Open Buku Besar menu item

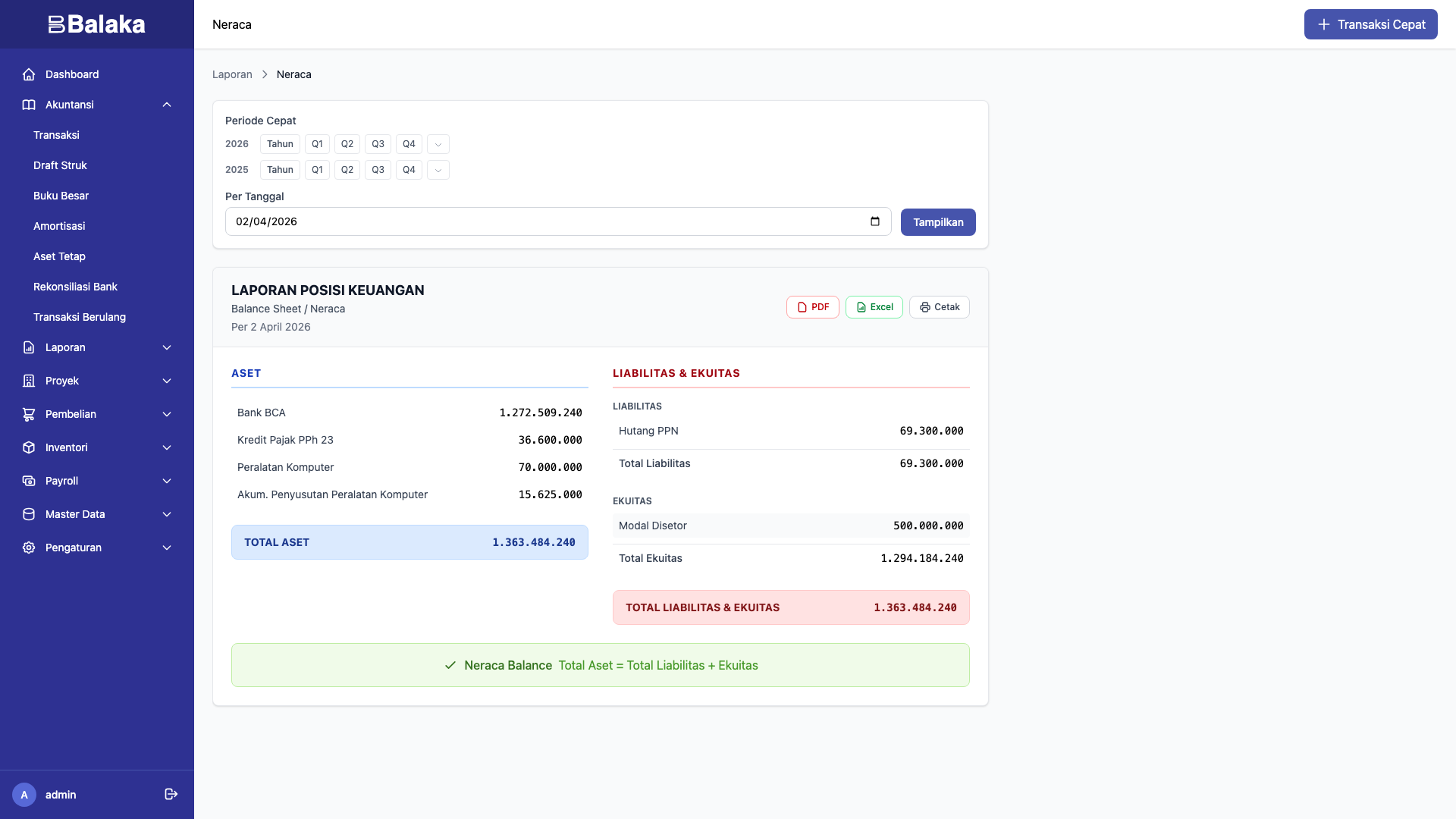(x=61, y=196)
